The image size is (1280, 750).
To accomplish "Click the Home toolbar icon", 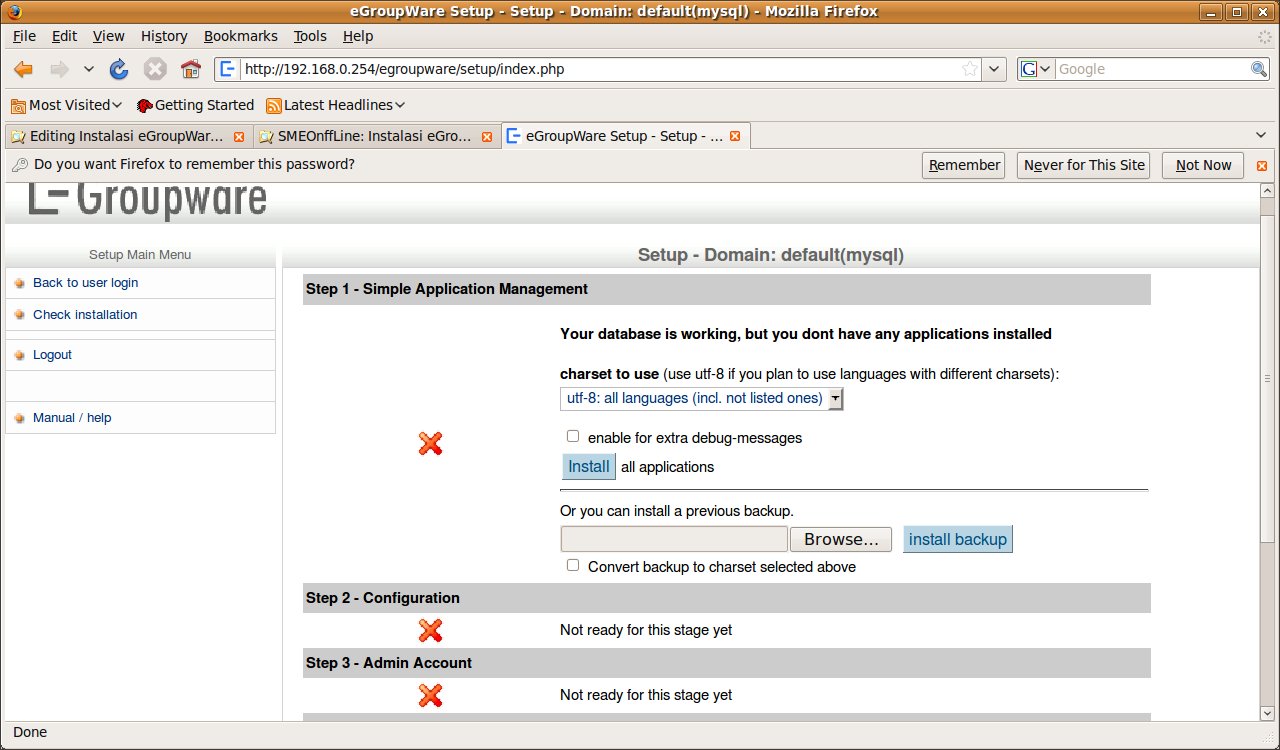I will (x=190, y=69).
